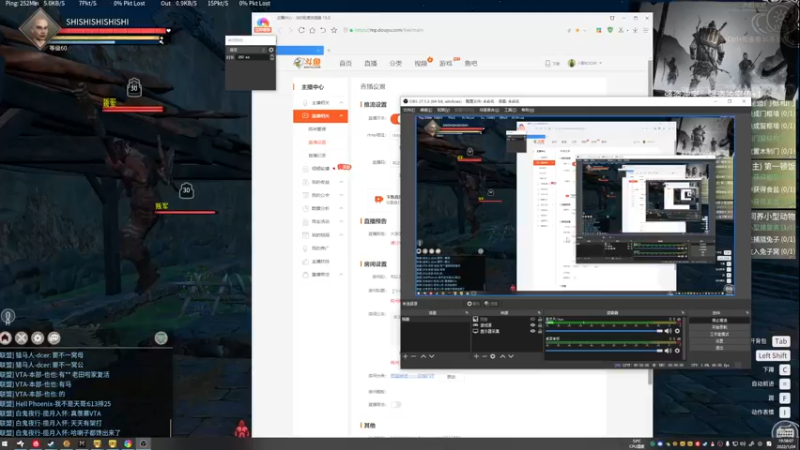800x450 pixels.
Task: Adjust mic/Aux volume slider in OBS mixer
Action: coord(604,331)
